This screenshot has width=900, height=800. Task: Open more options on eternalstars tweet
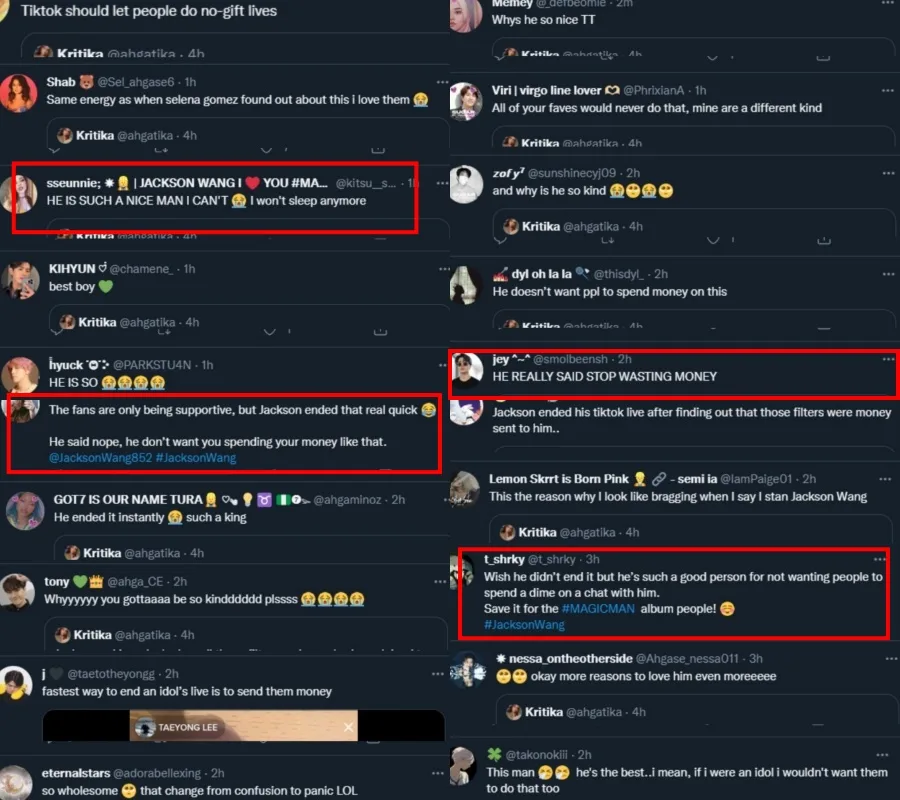point(438,773)
